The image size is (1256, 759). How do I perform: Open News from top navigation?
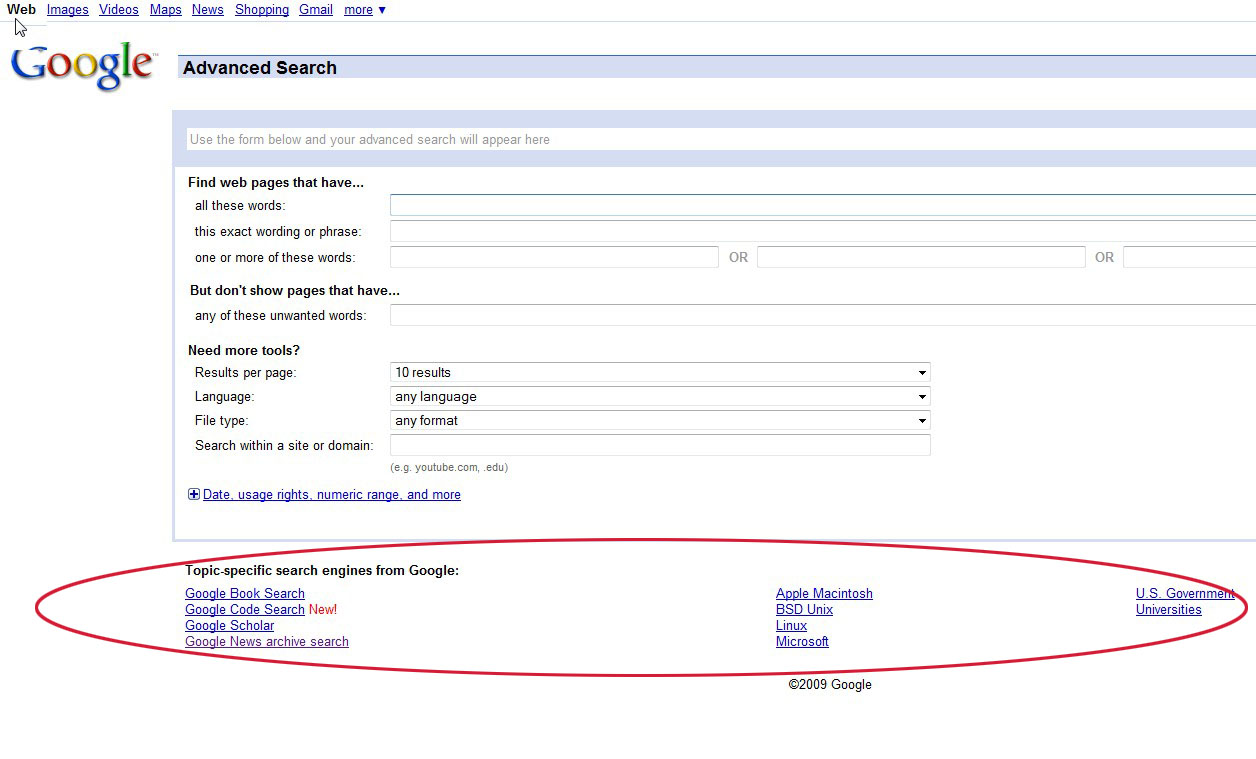[208, 10]
